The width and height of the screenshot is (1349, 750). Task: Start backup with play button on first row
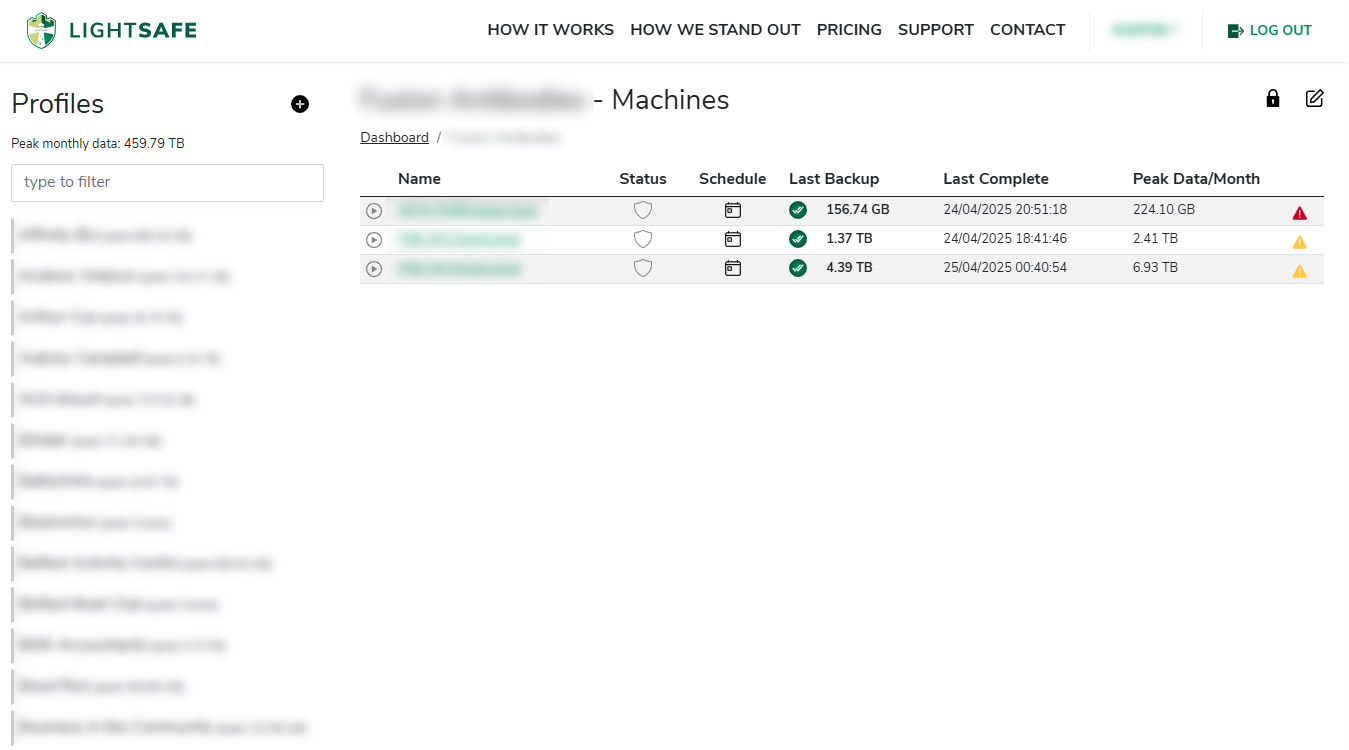(x=374, y=211)
